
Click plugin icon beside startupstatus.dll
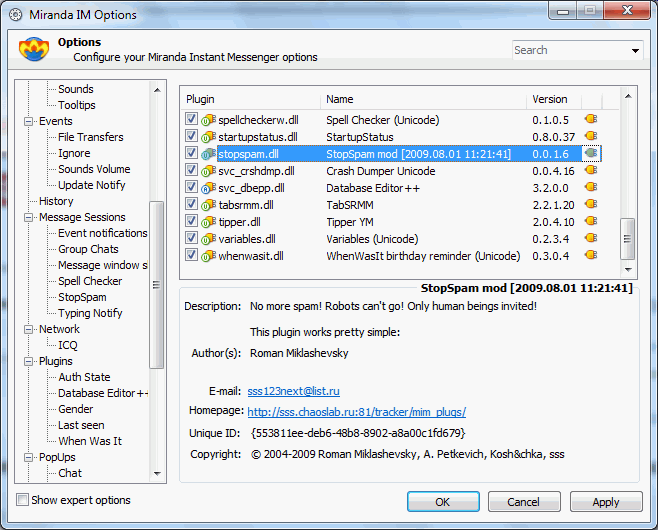[x=208, y=137]
